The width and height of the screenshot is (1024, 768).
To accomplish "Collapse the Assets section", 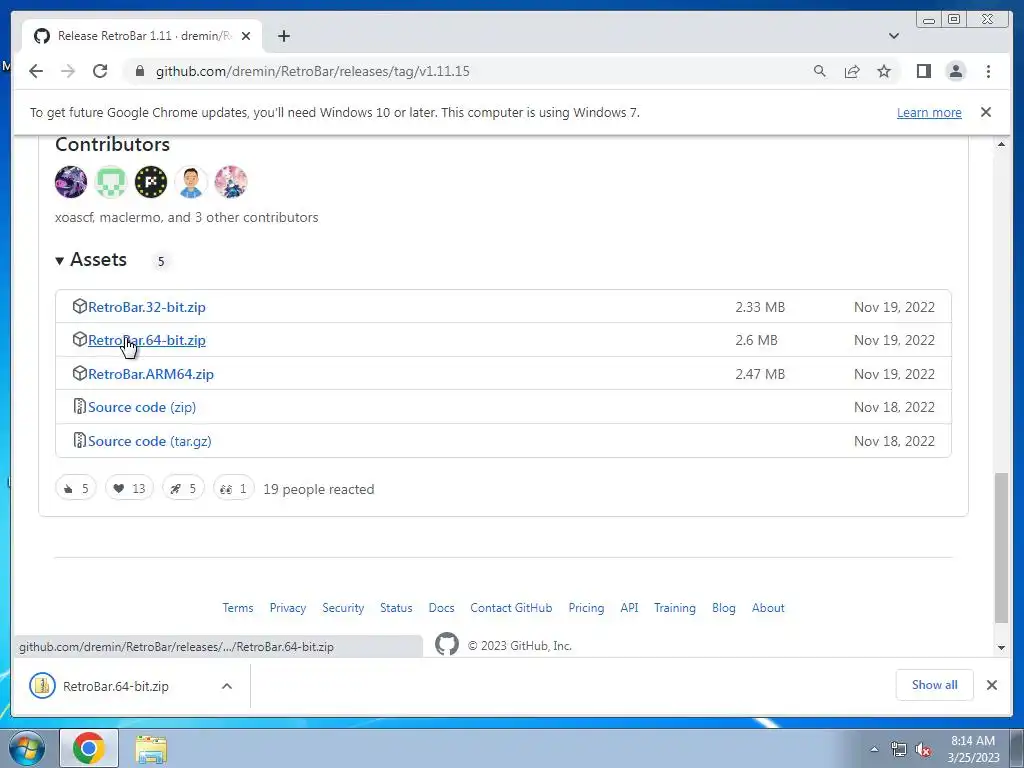I will (x=91, y=260).
